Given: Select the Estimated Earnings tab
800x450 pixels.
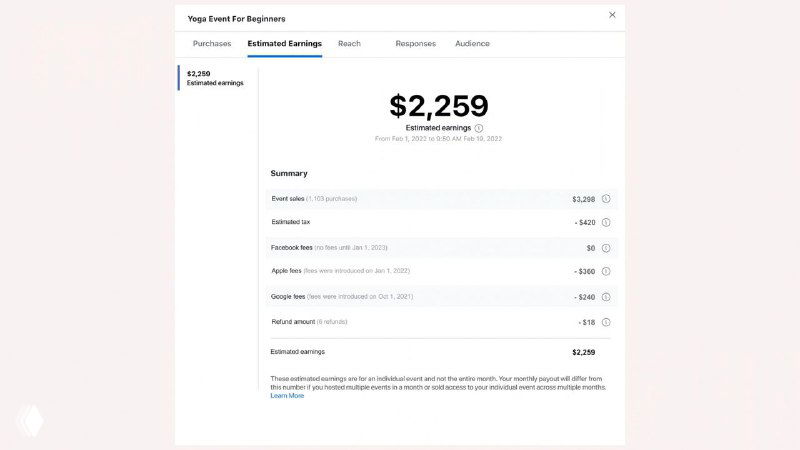Looking at the screenshot, I should tap(285, 44).
